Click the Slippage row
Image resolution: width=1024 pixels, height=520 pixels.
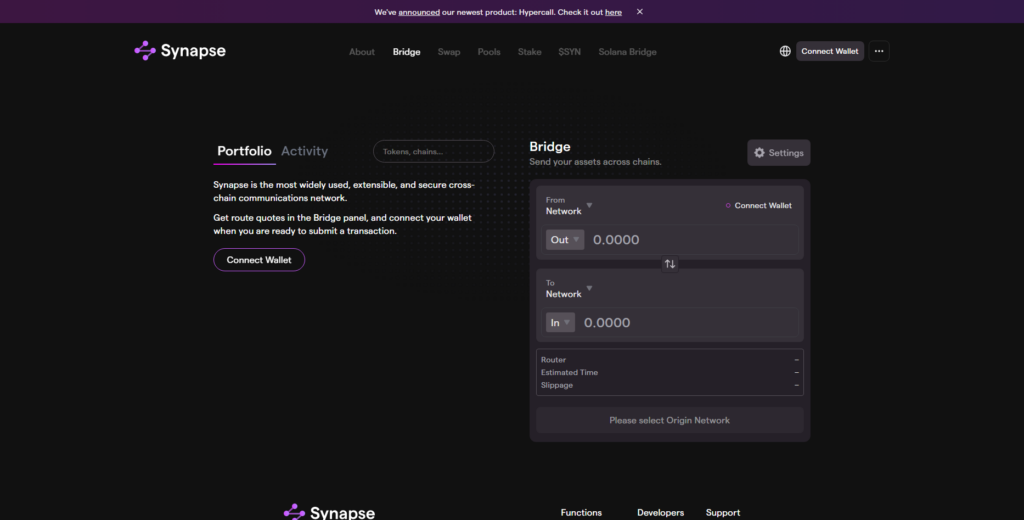pos(669,385)
